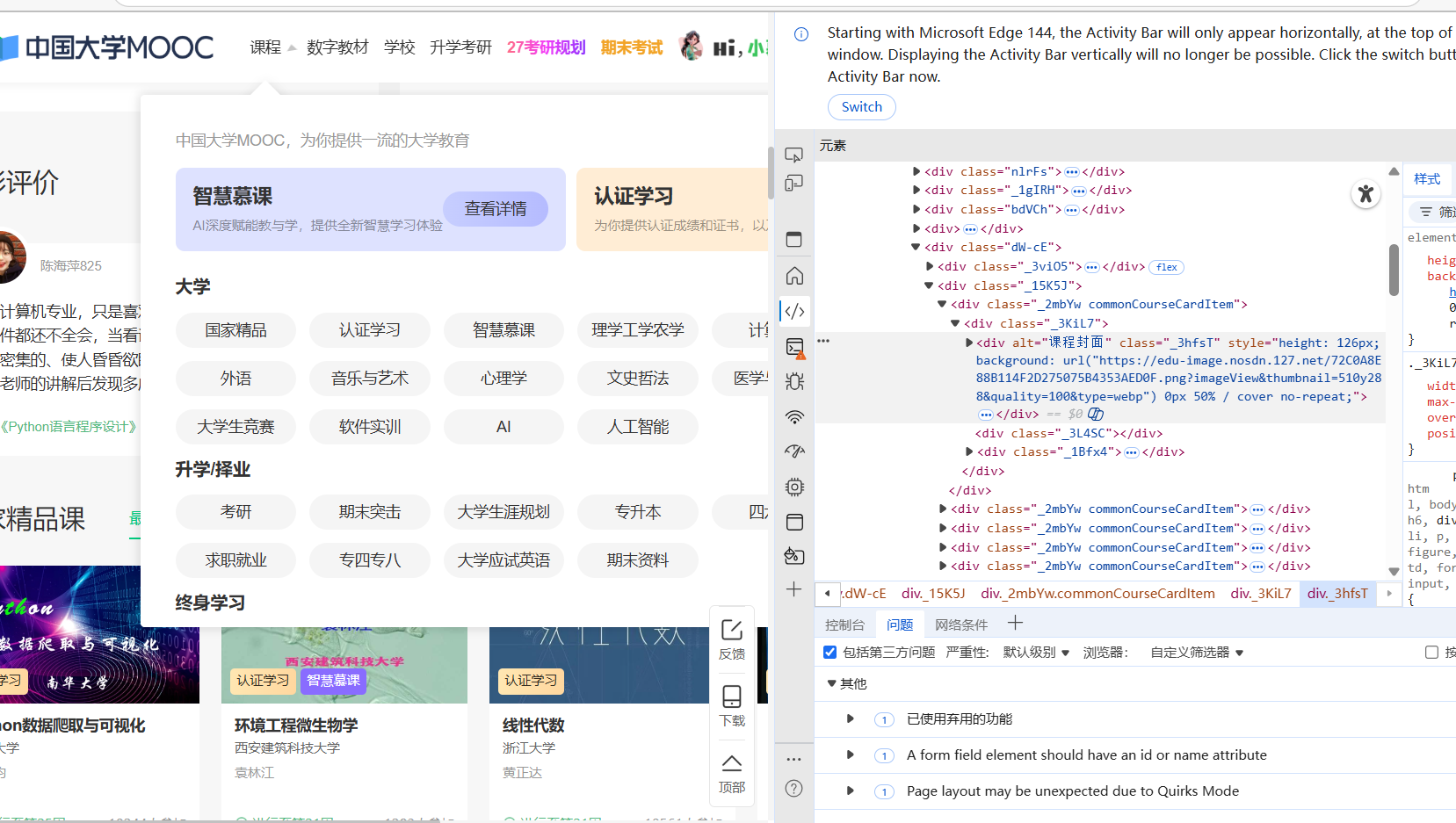Click the dock/activity bar layout icon
The width and height of the screenshot is (1456, 823).
point(794,240)
